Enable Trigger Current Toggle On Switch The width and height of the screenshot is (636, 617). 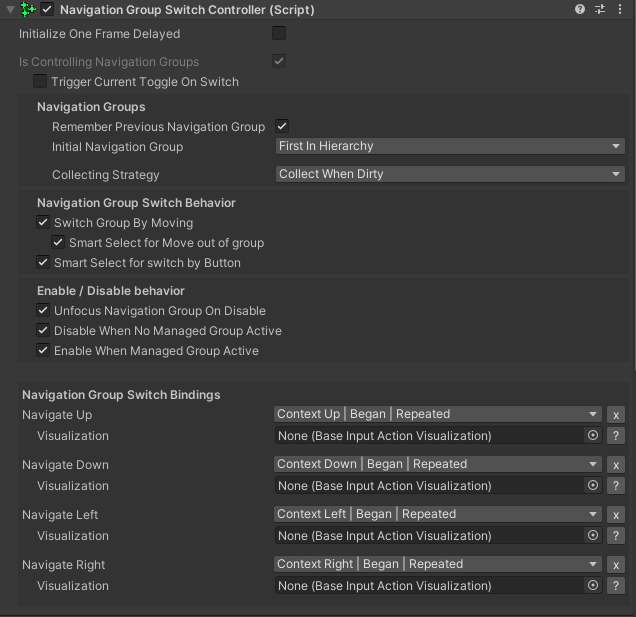tap(40, 81)
